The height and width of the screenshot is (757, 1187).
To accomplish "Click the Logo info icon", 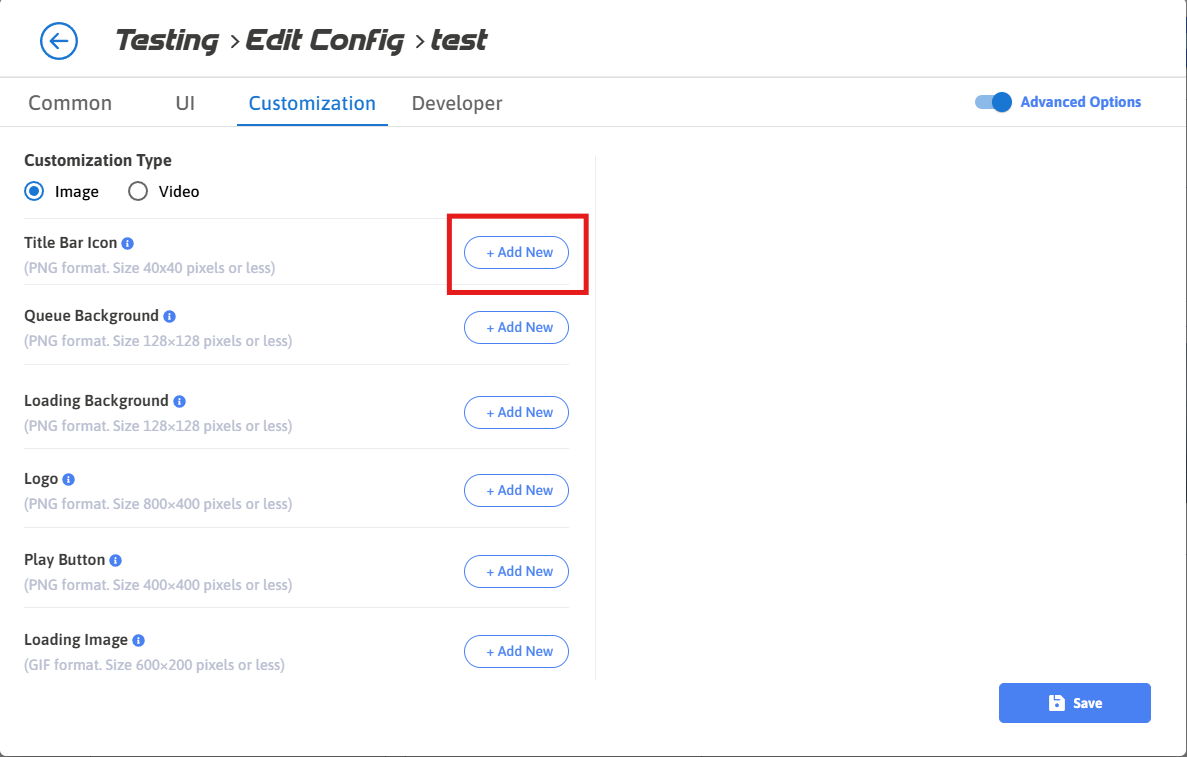I will tap(69, 480).
